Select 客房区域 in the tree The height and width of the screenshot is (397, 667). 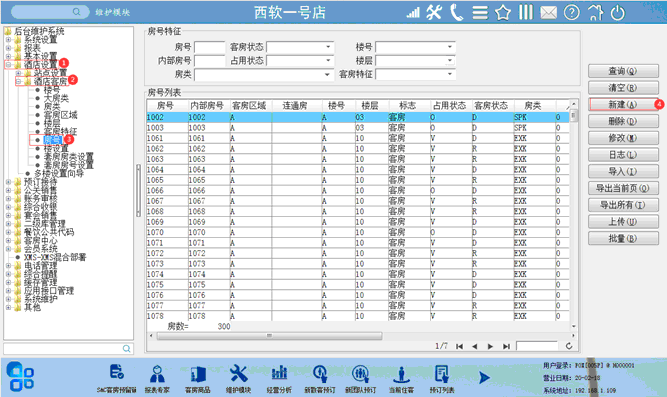point(60,115)
